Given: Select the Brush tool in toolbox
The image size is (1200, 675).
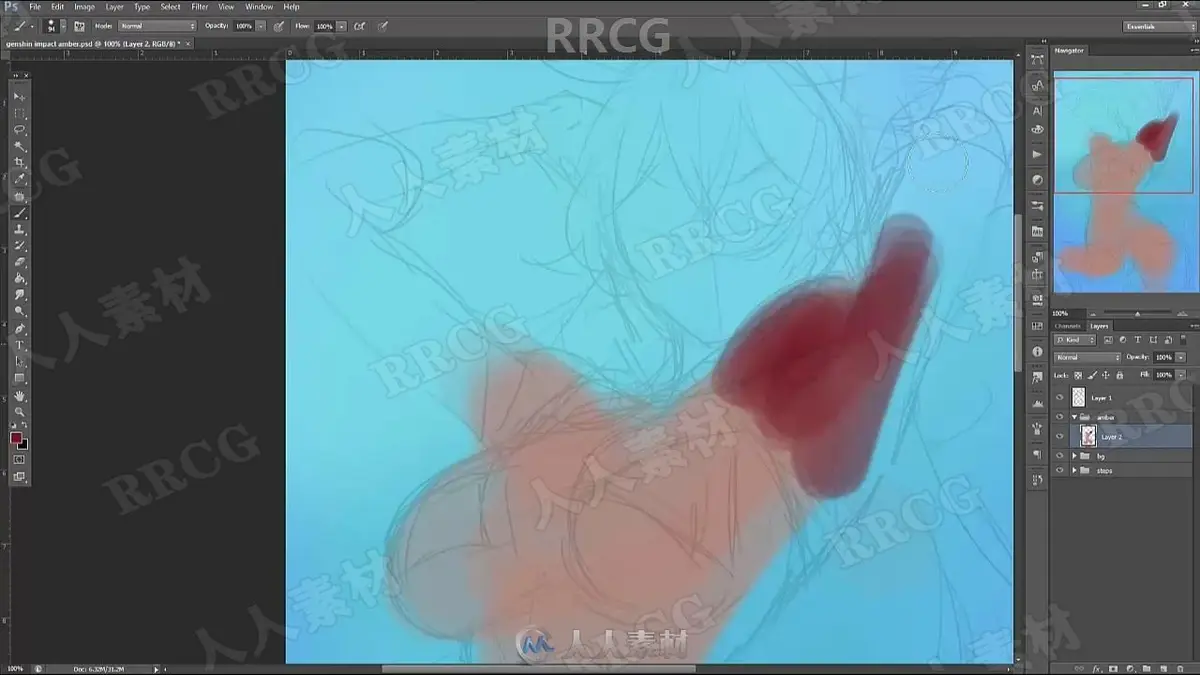Looking at the screenshot, I should (x=20, y=213).
